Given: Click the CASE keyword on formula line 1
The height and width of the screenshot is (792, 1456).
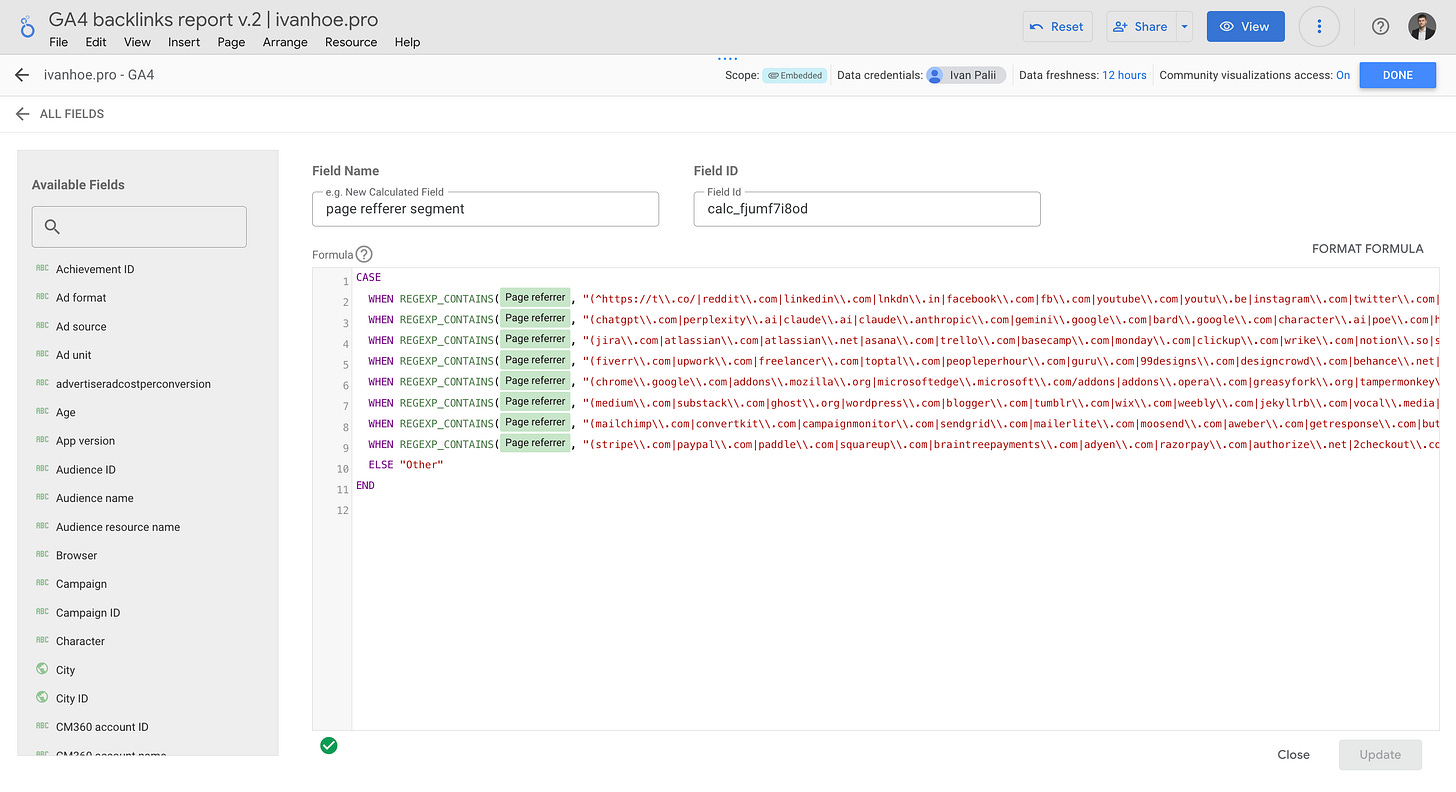Looking at the screenshot, I should click(368, 277).
